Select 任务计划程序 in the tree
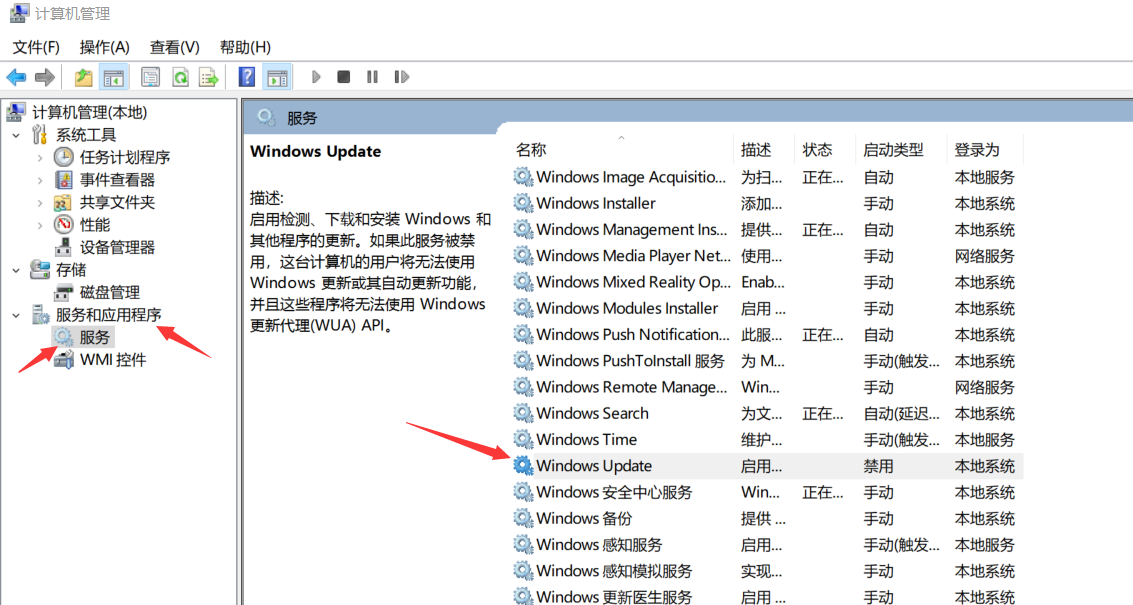 125,157
